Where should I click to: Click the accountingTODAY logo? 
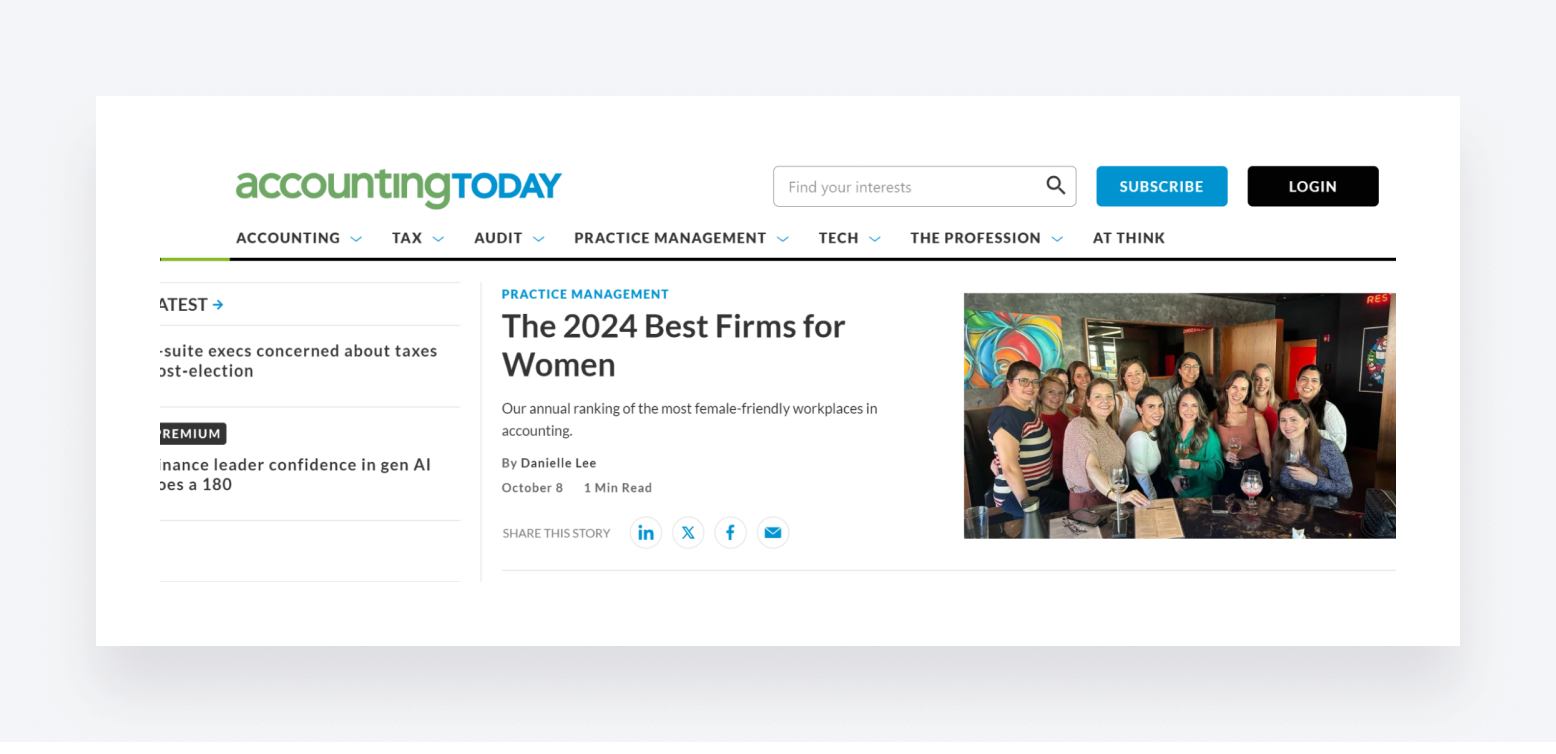tap(398, 187)
